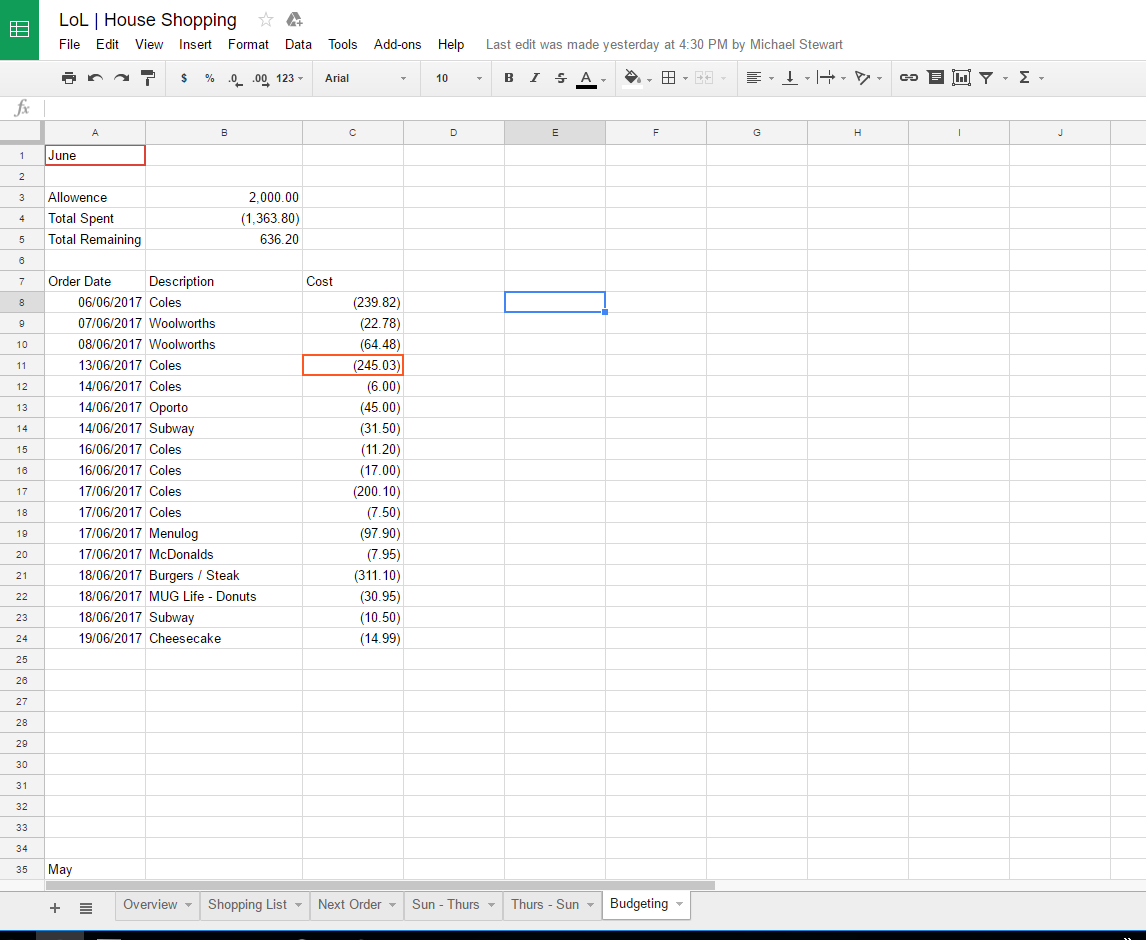This screenshot has height=940, width=1146.
Task: Click the Print icon in toolbar
Action: [69, 77]
